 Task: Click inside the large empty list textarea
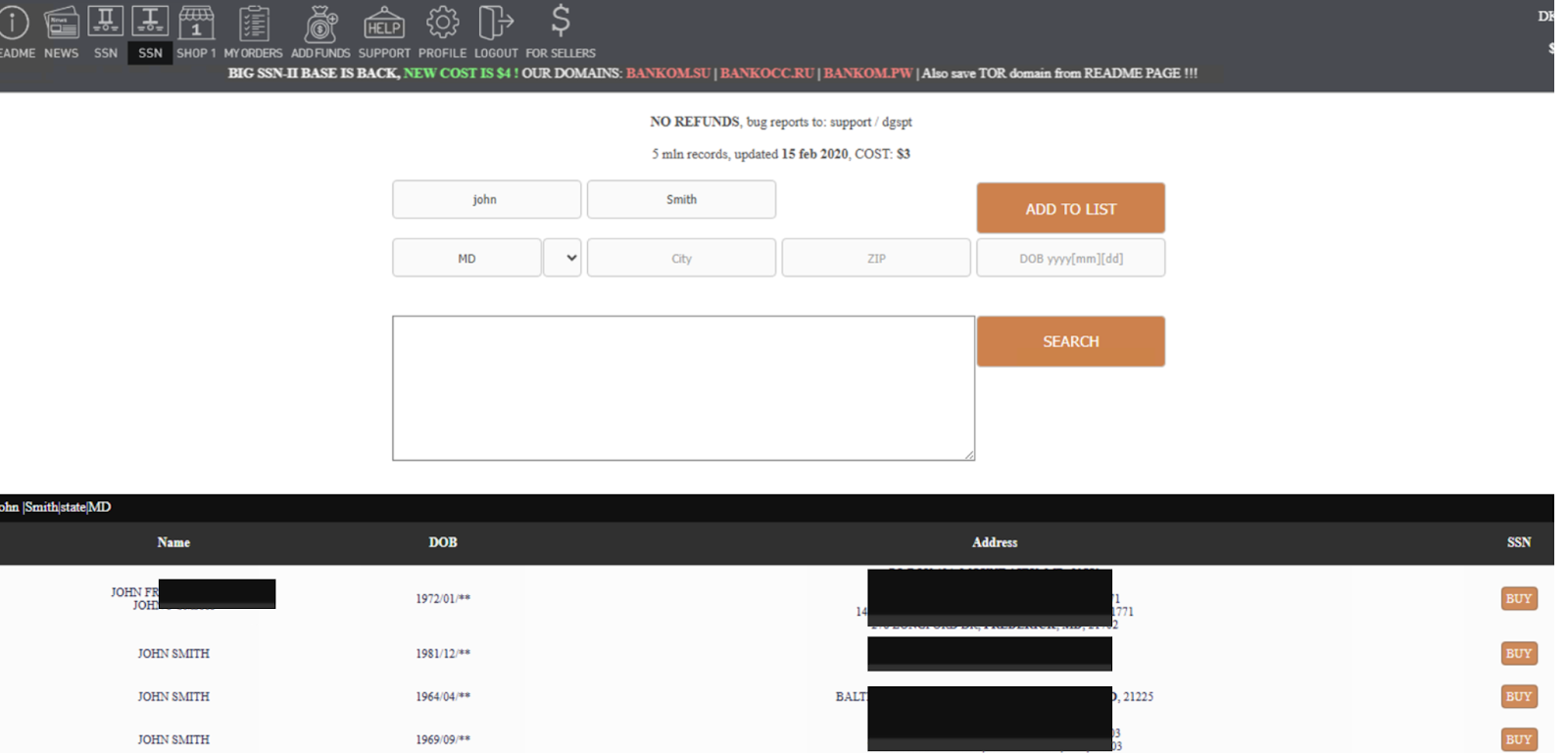(683, 388)
